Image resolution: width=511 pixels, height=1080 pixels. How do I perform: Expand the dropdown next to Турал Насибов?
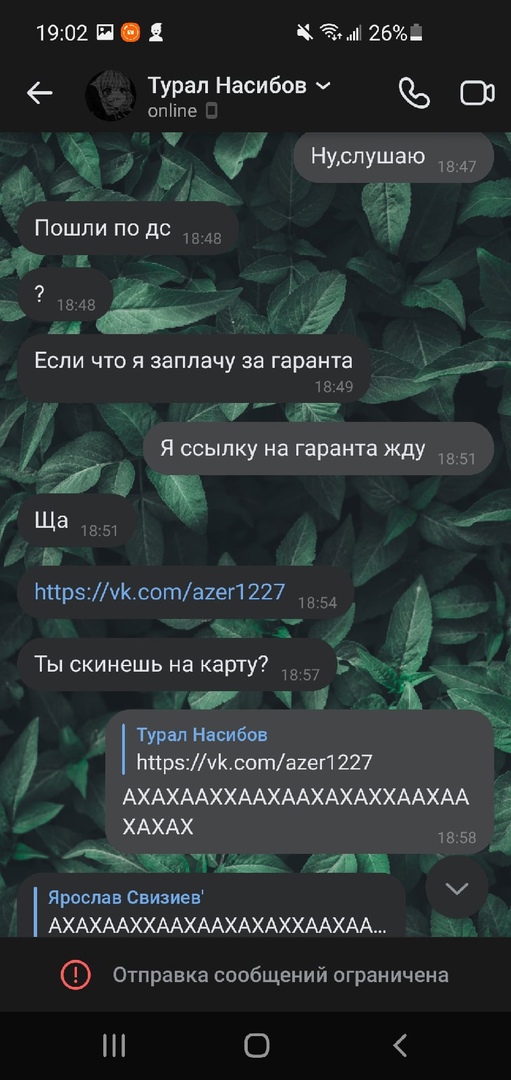pos(322,86)
